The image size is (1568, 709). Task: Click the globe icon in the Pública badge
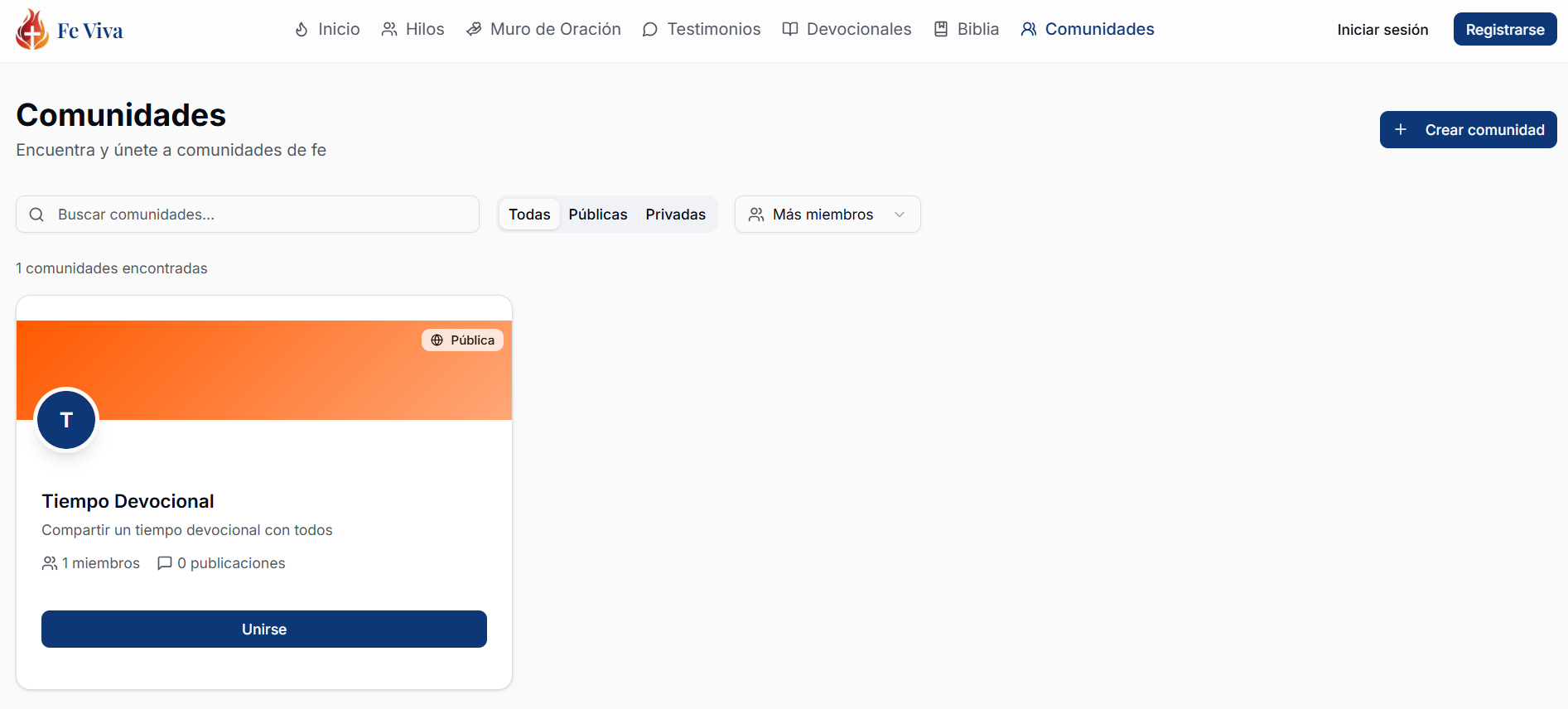(x=437, y=340)
